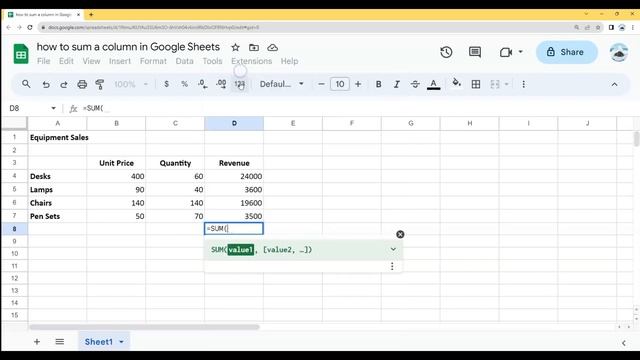Star this spreadsheet document
Screen dimensions: 640x360
click(x=236, y=47)
